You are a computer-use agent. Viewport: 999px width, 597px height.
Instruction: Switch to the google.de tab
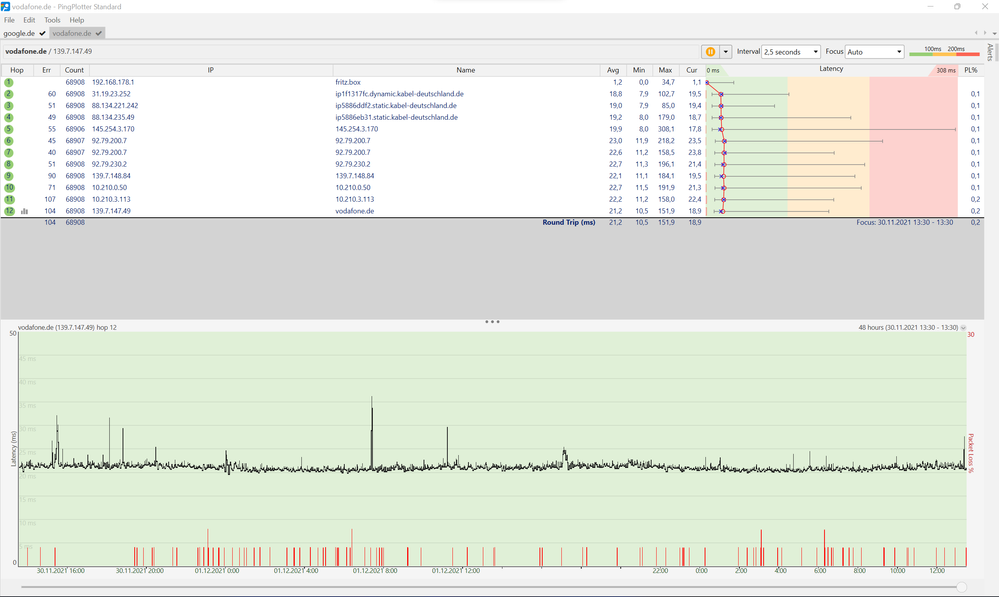[24, 33]
